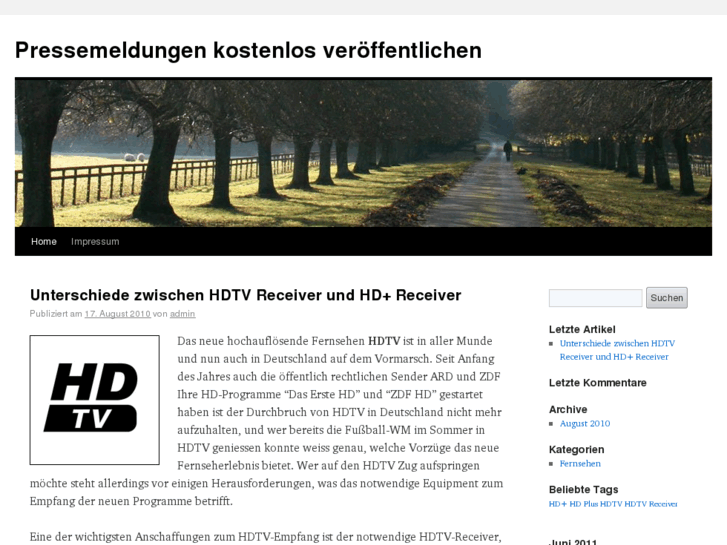This screenshot has height=545, width=727.
Task: Select the HDTV tag
Action: [611, 504]
